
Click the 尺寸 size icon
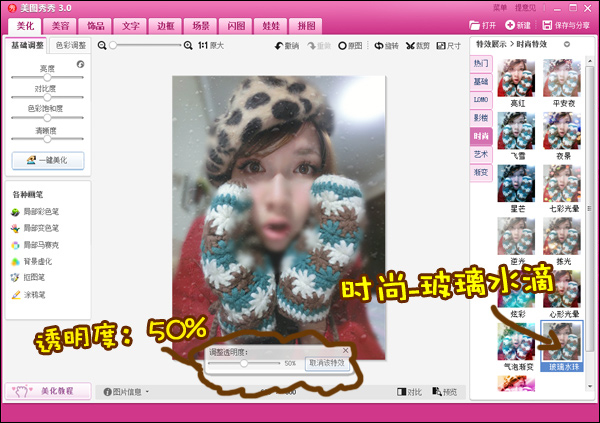point(441,46)
